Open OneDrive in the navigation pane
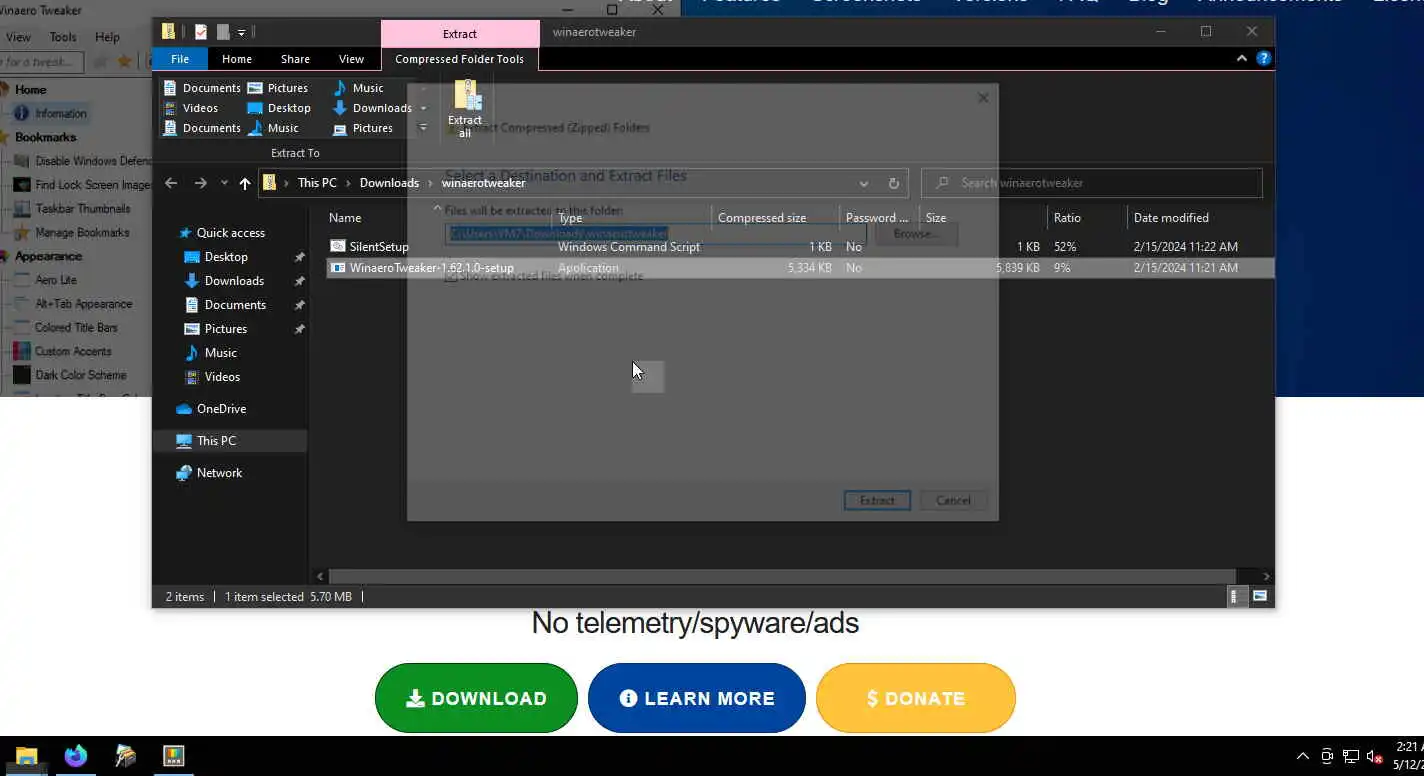This screenshot has width=1424, height=776. pos(221,409)
